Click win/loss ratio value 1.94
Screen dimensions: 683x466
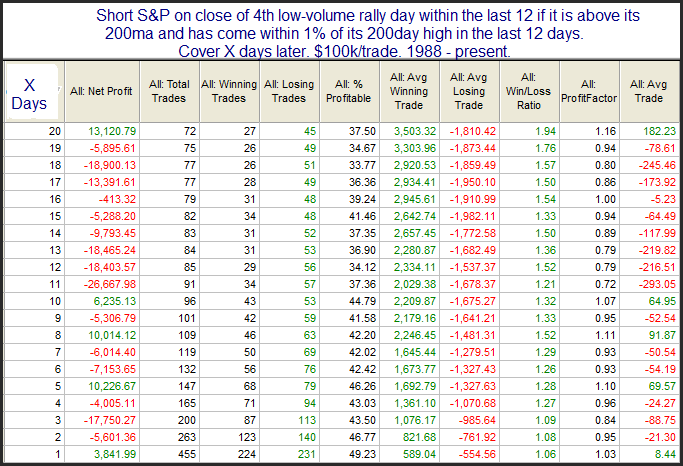tap(546, 131)
